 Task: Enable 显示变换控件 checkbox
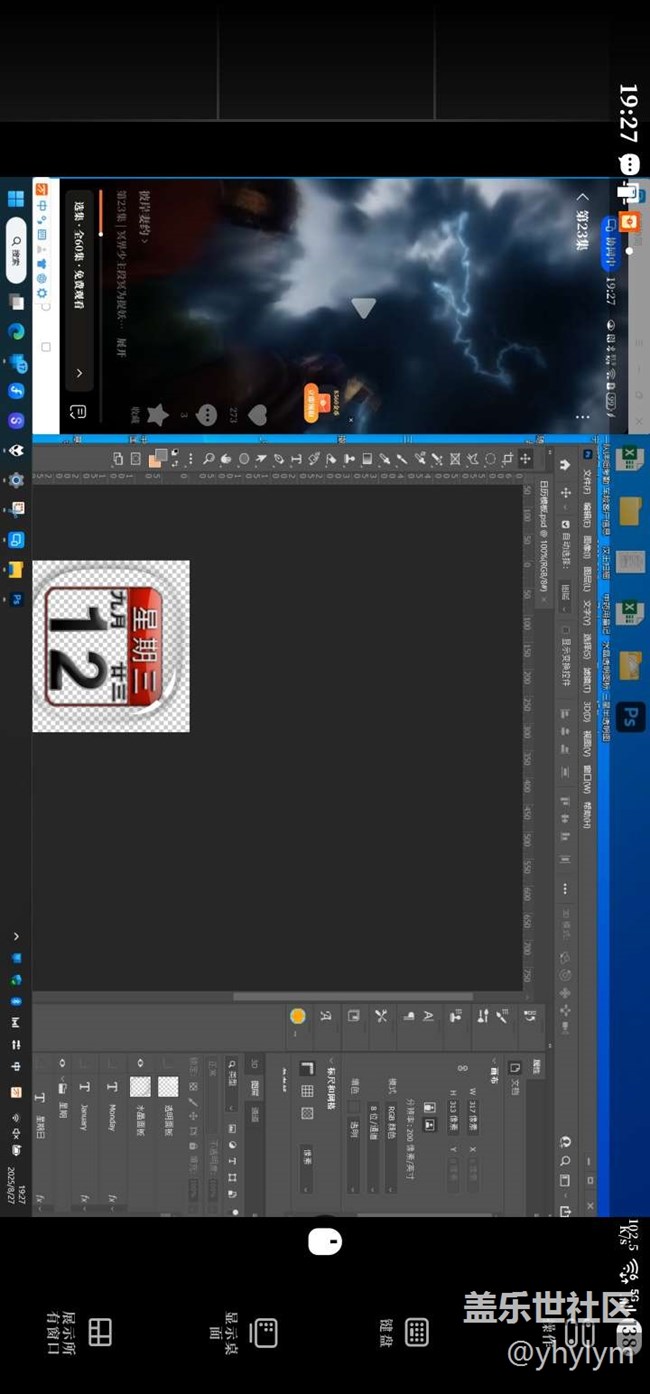565,631
